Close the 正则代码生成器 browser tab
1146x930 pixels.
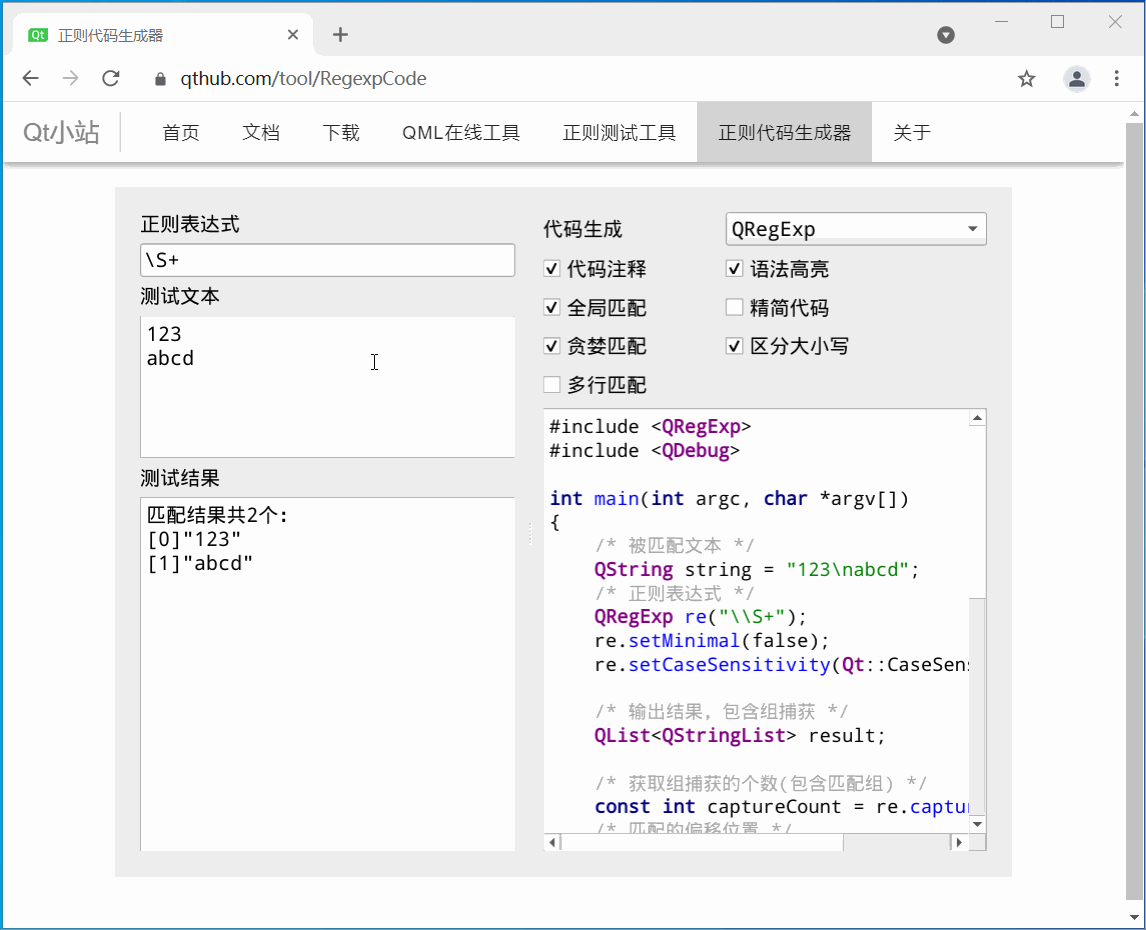point(293,35)
